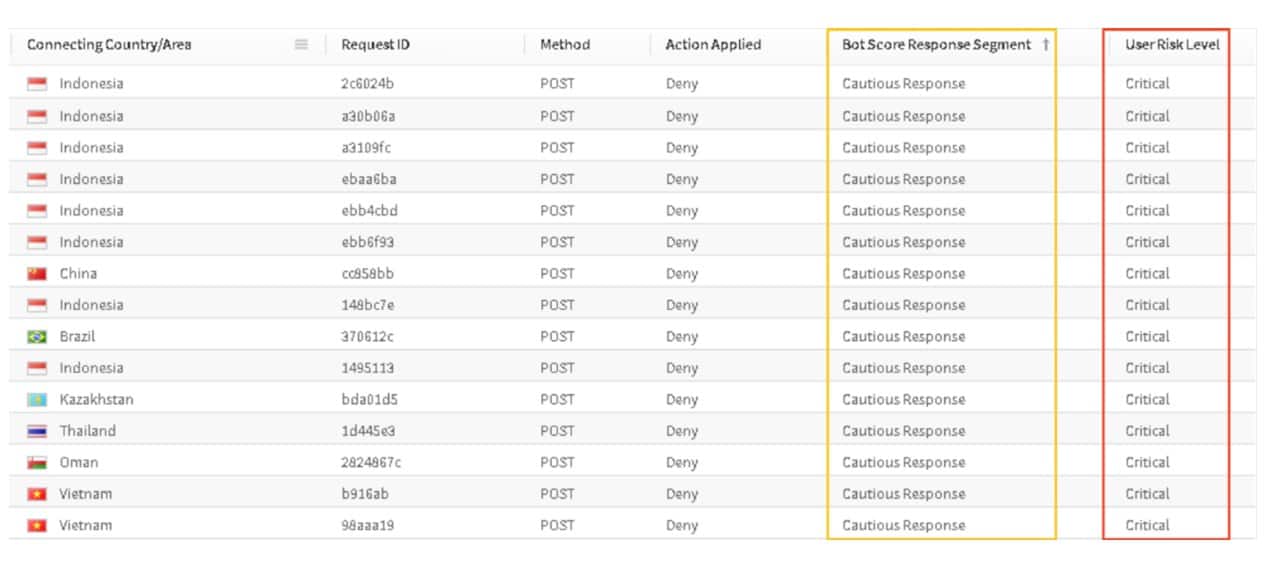The width and height of the screenshot is (1272, 568).
Task: Click the Oman flag icon
Action: point(37,463)
